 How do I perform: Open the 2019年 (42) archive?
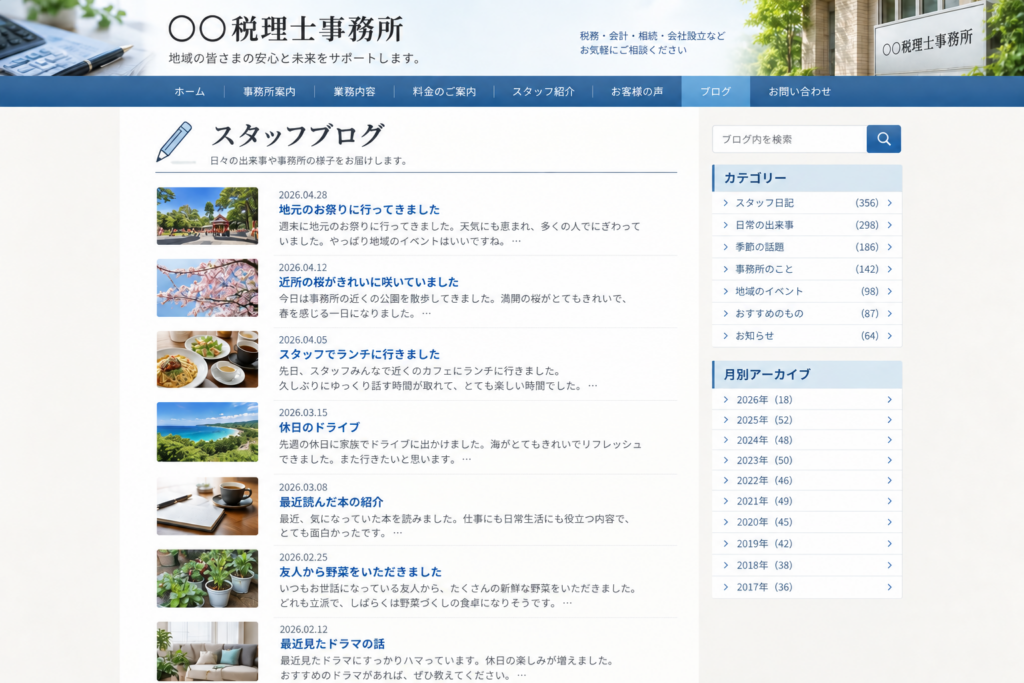[x=807, y=544]
